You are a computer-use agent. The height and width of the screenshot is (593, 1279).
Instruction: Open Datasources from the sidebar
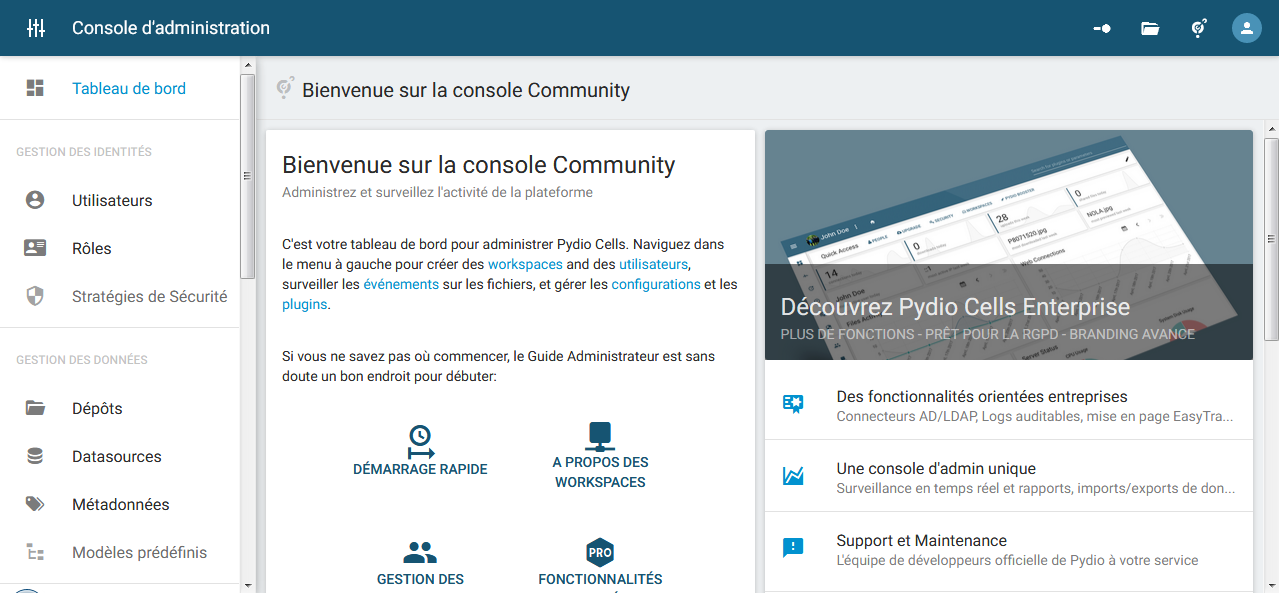(116, 456)
